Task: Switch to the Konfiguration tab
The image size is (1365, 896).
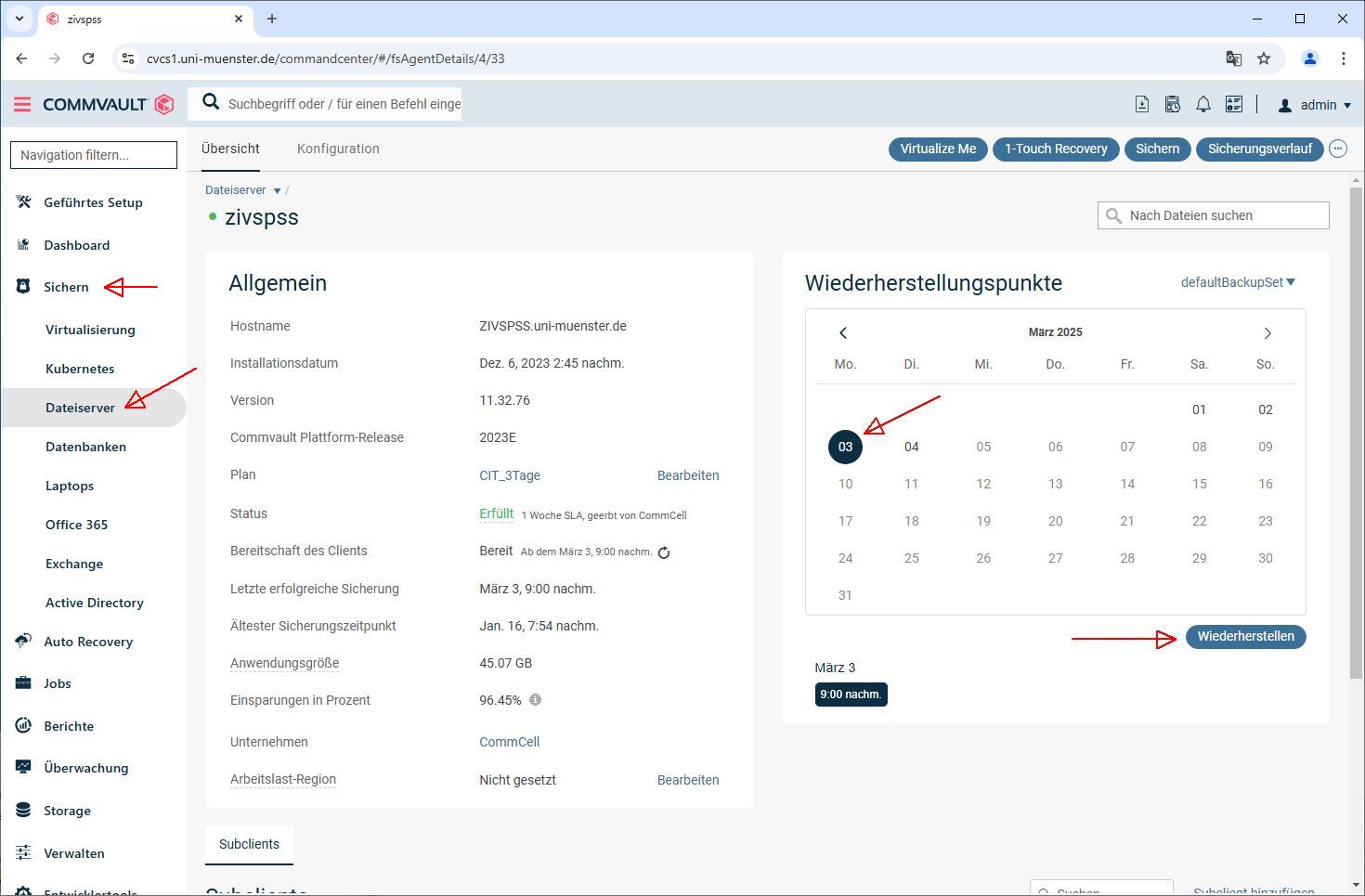Action: pos(338,149)
